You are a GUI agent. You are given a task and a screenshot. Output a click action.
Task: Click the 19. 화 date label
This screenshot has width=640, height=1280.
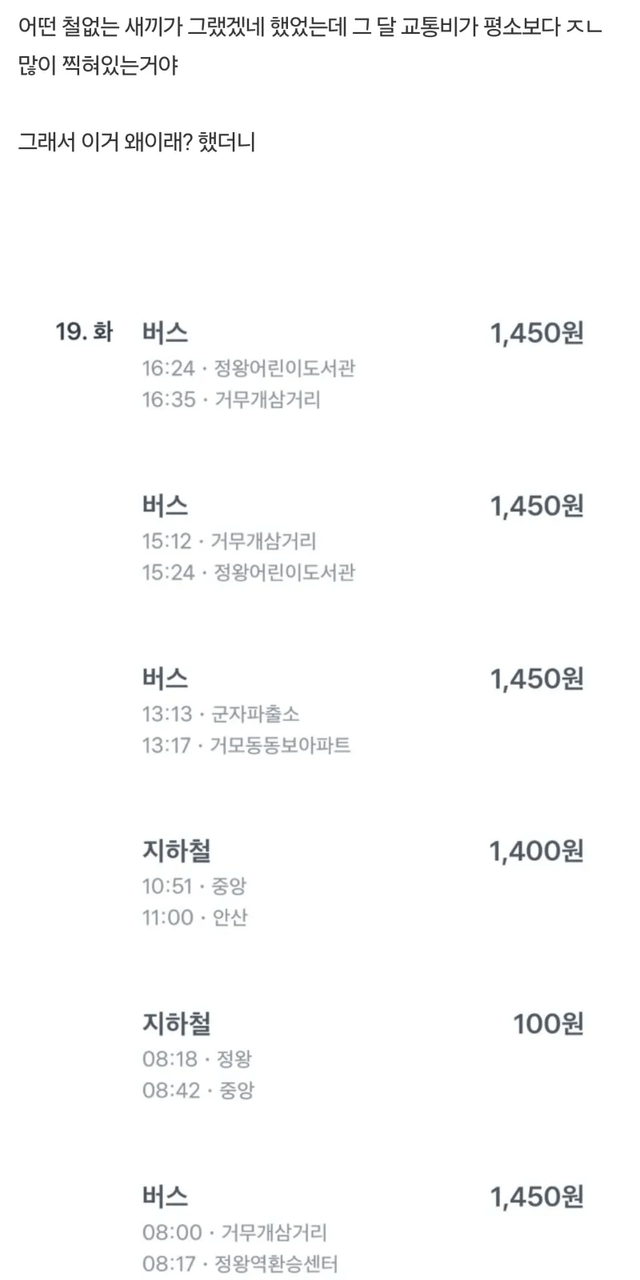(x=84, y=333)
